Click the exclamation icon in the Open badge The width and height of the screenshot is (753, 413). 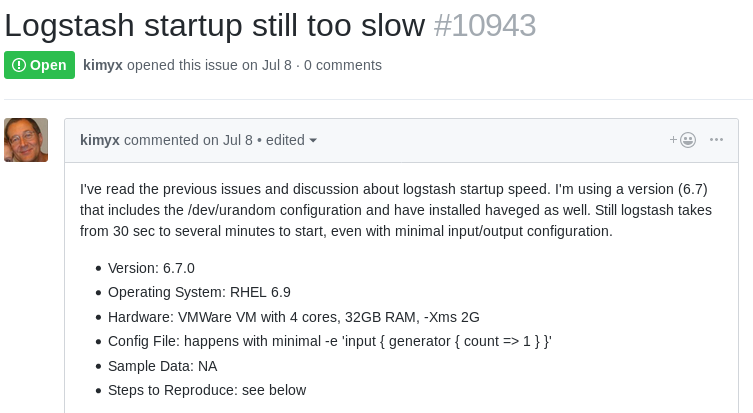click(x=19, y=65)
